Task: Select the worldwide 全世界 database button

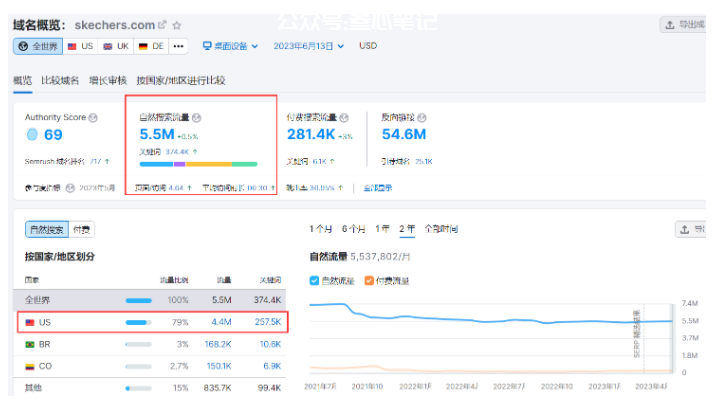Action: coord(38,46)
